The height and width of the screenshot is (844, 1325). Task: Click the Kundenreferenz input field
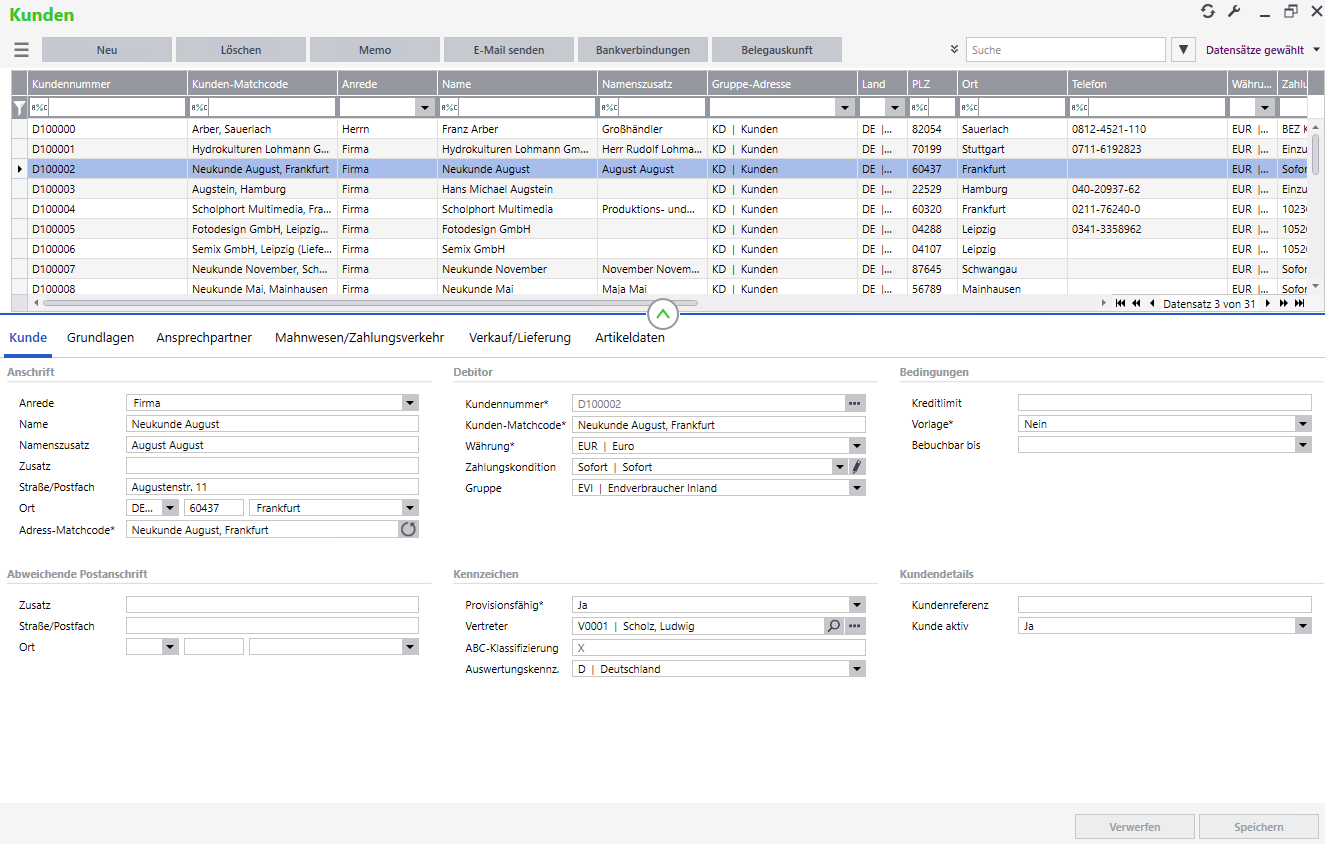(1164, 605)
